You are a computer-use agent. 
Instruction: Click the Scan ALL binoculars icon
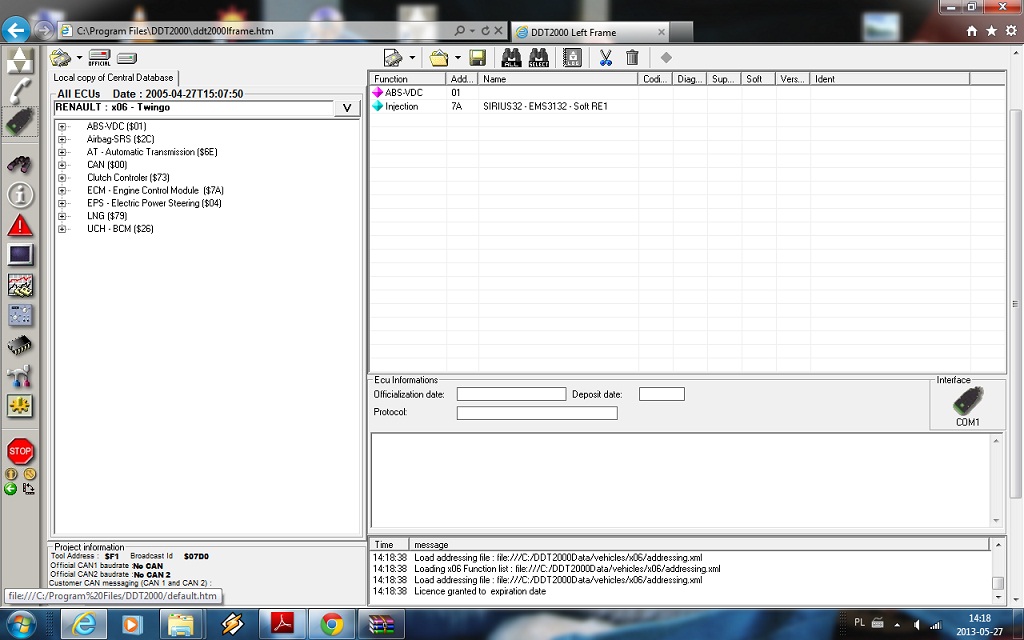tap(511, 58)
